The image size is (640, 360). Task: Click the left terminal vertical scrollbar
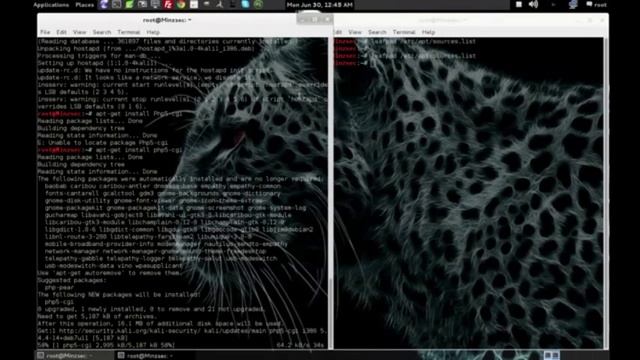(x=330, y=193)
